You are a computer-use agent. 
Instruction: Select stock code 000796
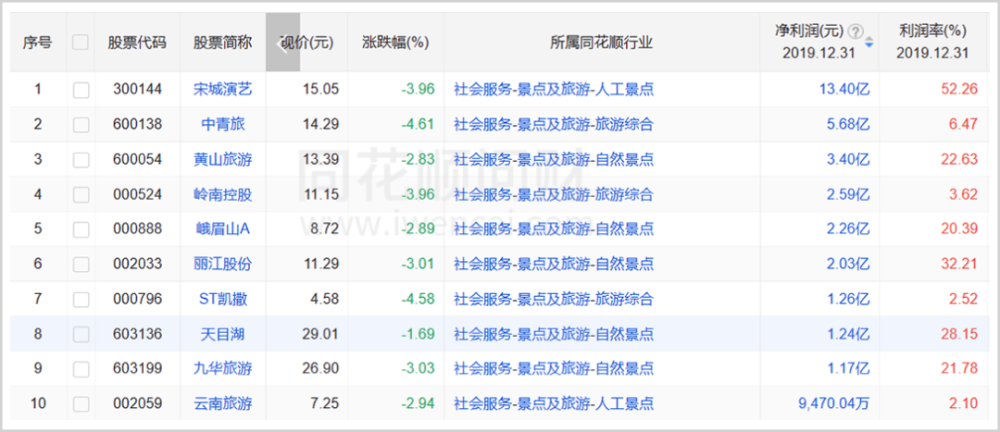[x=137, y=299]
